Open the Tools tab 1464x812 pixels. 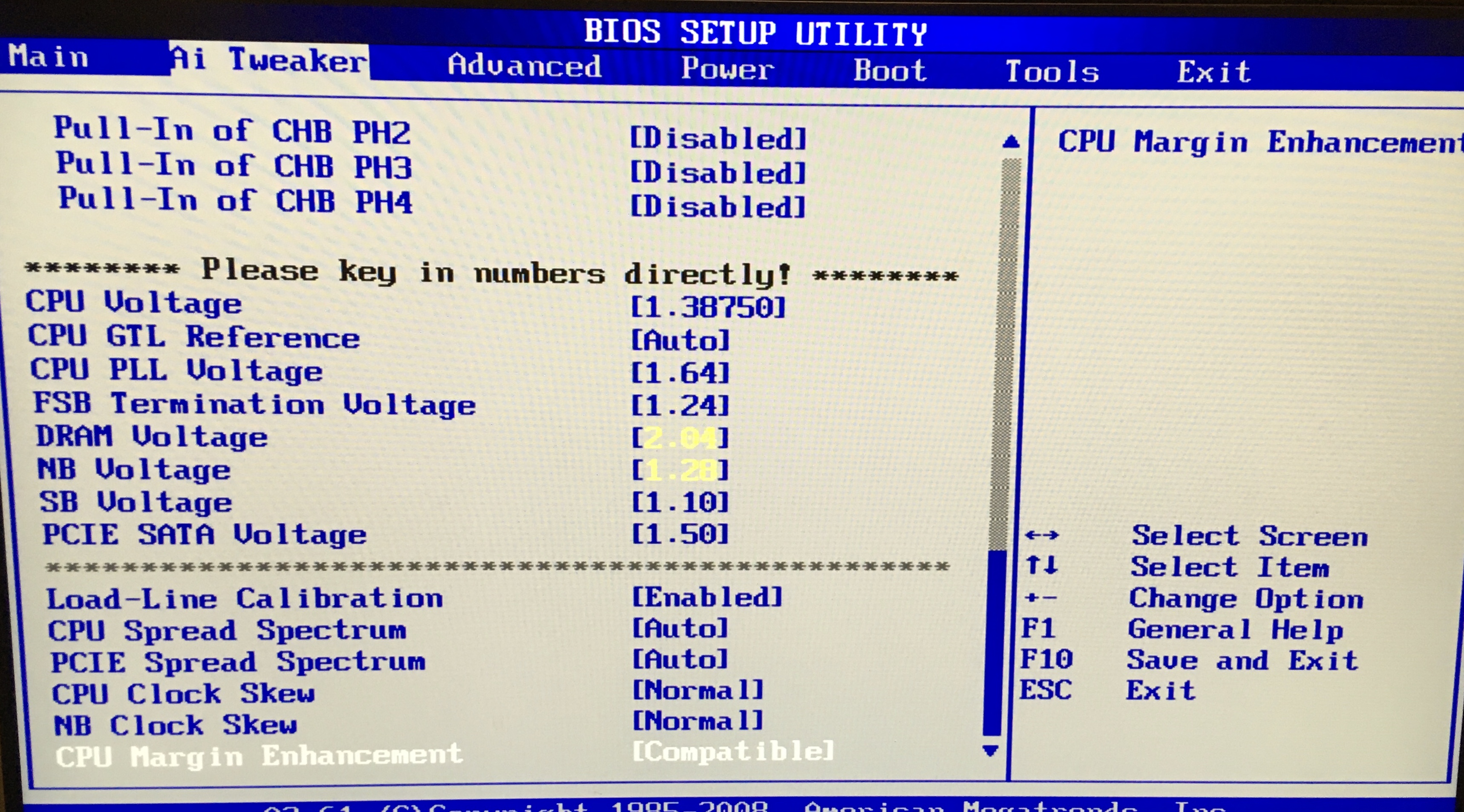1052,72
